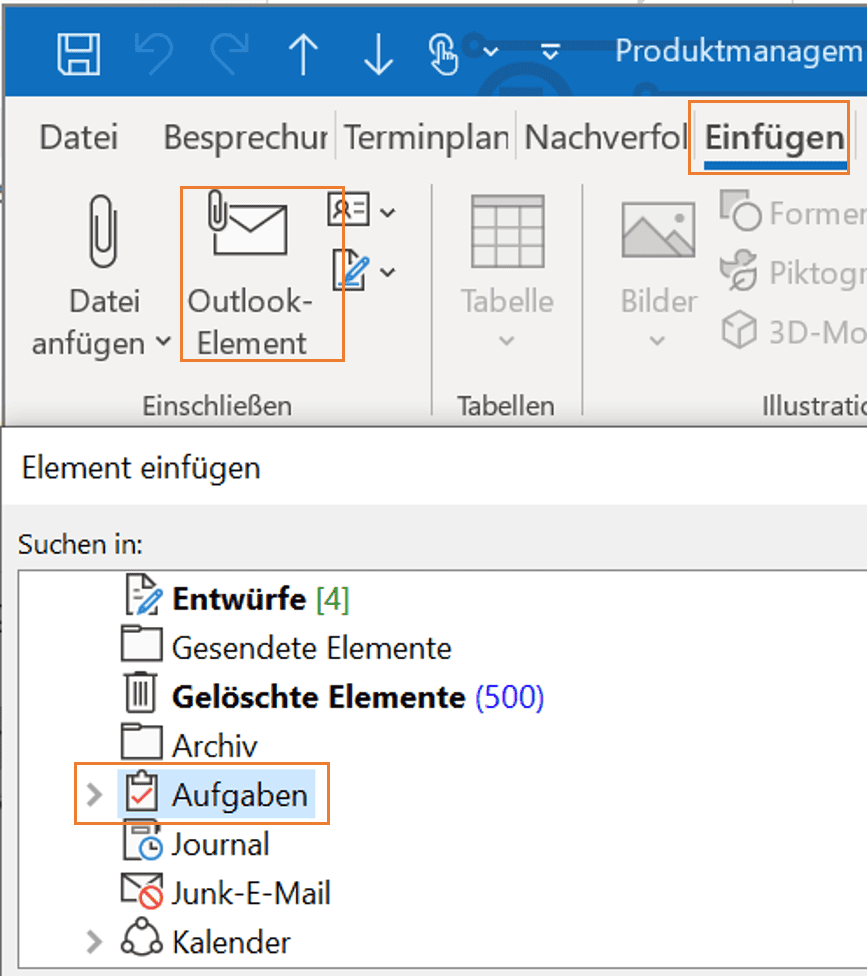Screen dimensions: 867x976
Task: Open the signature dropdown chevron
Action: [387, 272]
